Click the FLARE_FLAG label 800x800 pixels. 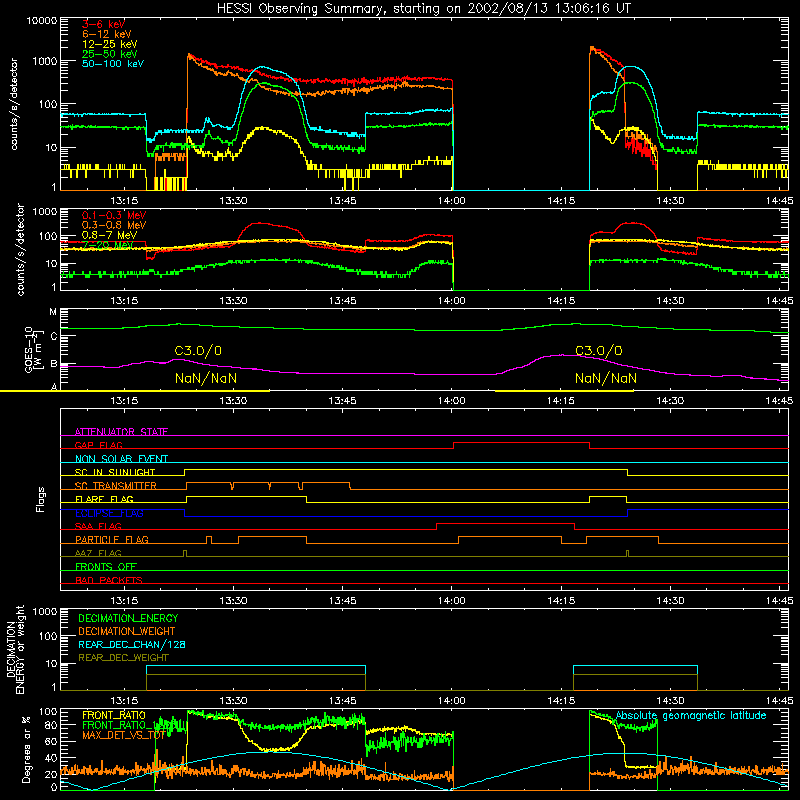click(104, 499)
